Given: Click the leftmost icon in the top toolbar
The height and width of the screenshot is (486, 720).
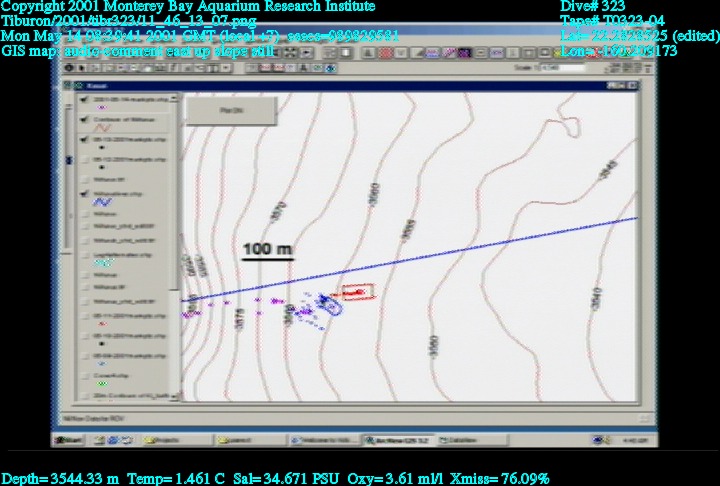Looking at the screenshot, I should click(69, 68).
